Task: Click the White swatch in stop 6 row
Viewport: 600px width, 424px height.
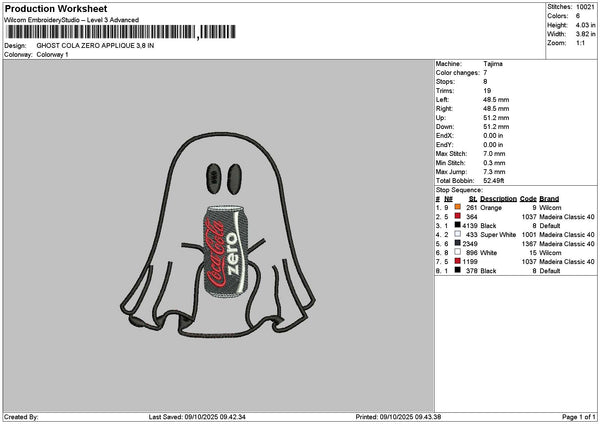Action: coord(457,252)
